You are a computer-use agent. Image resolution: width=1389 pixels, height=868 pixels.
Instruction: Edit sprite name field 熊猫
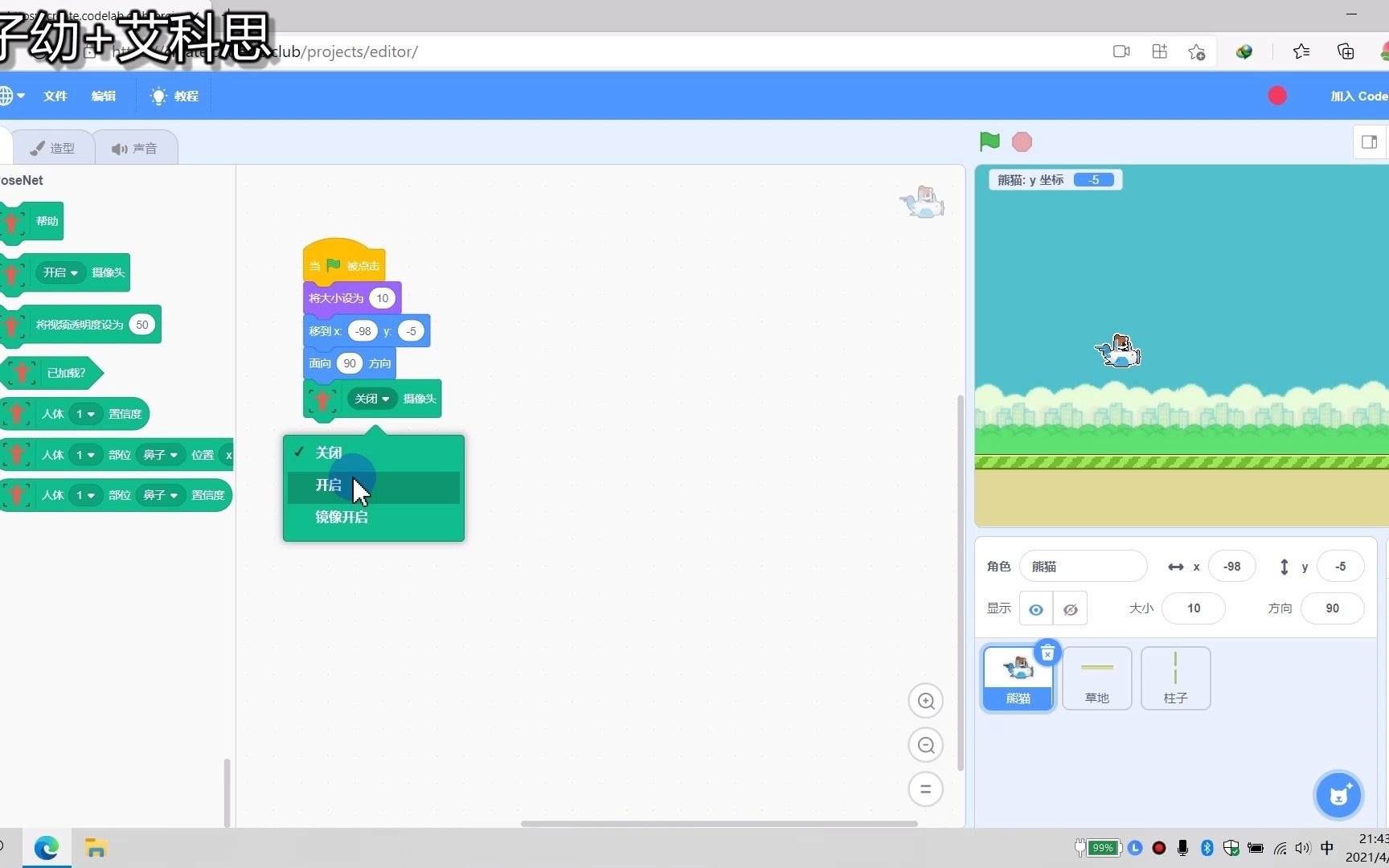coord(1083,567)
